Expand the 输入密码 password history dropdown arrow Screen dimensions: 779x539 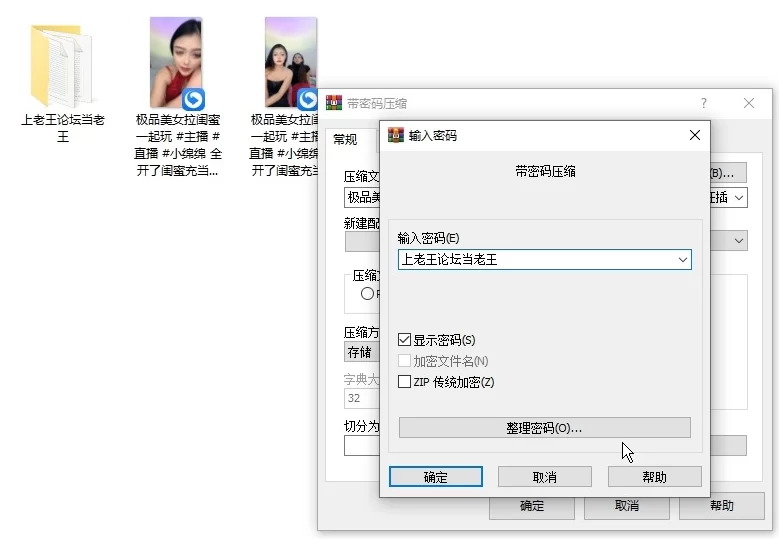pos(682,260)
